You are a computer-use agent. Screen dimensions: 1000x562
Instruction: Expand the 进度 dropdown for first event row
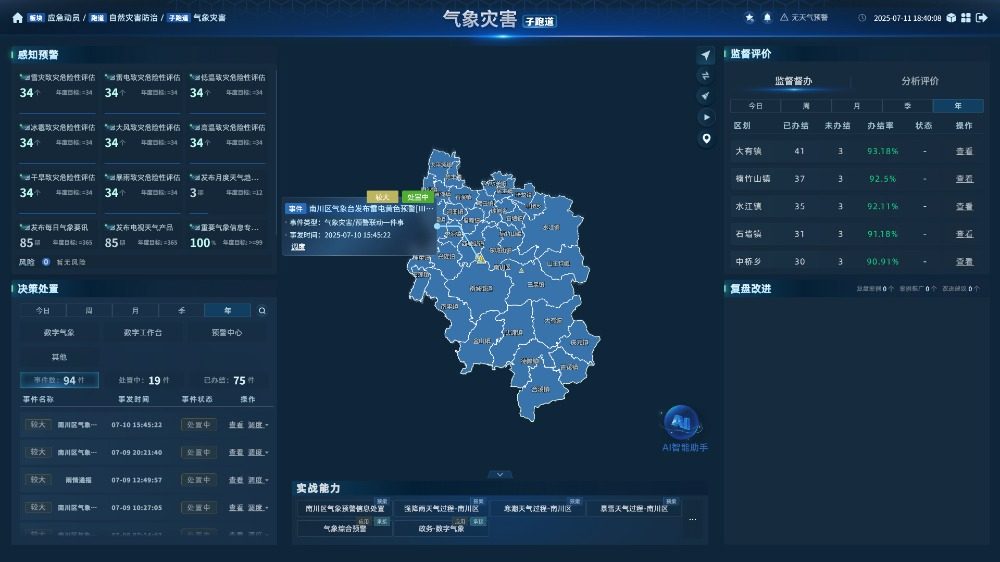258,425
